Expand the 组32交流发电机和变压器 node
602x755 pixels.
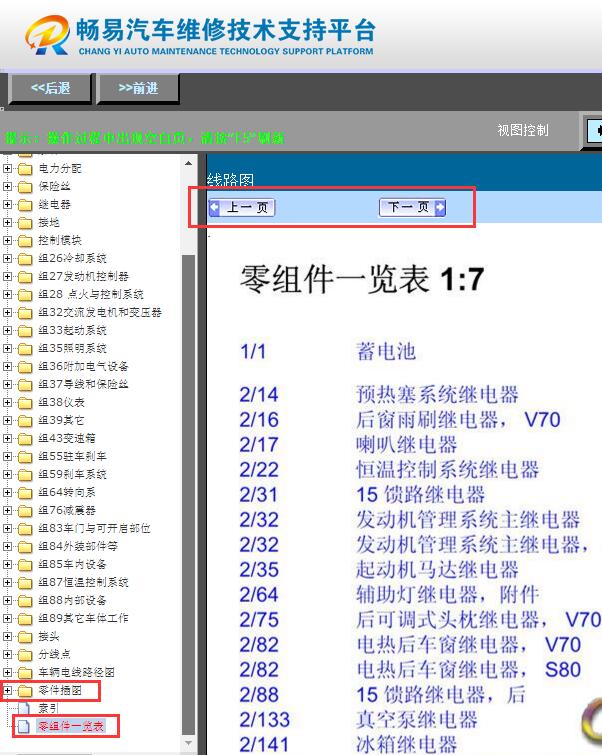(7, 312)
